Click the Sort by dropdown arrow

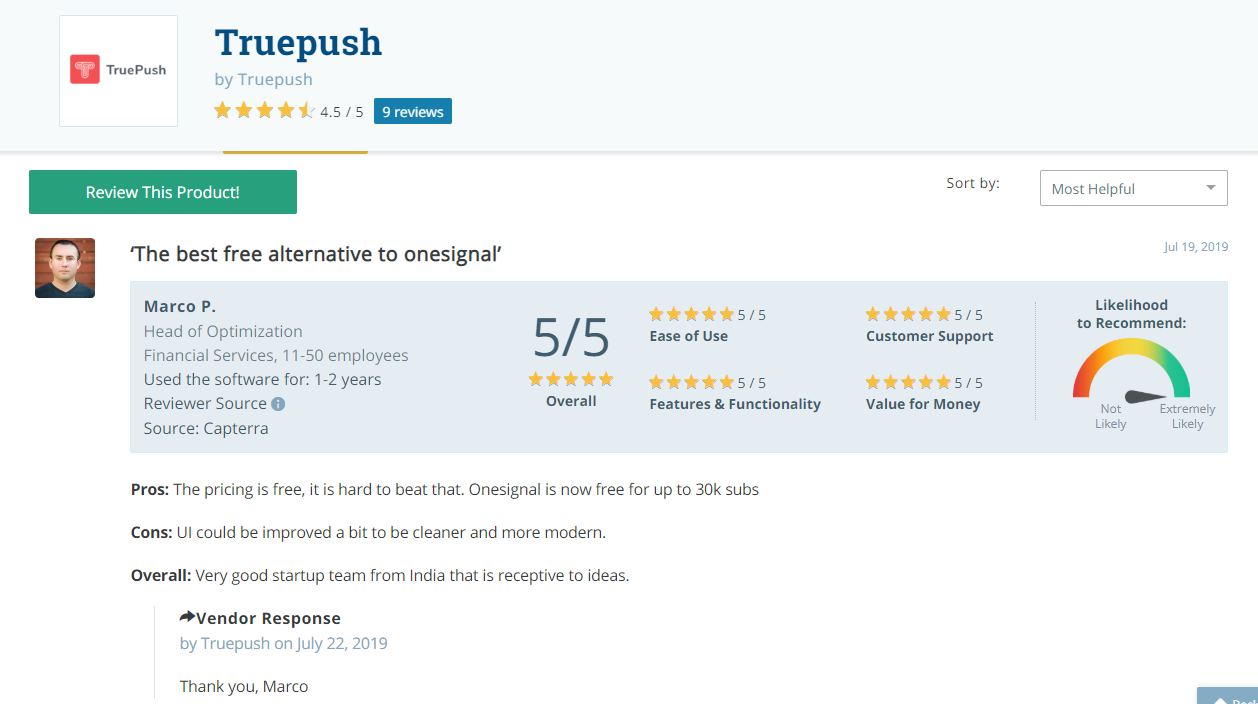(x=1210, y=188)
